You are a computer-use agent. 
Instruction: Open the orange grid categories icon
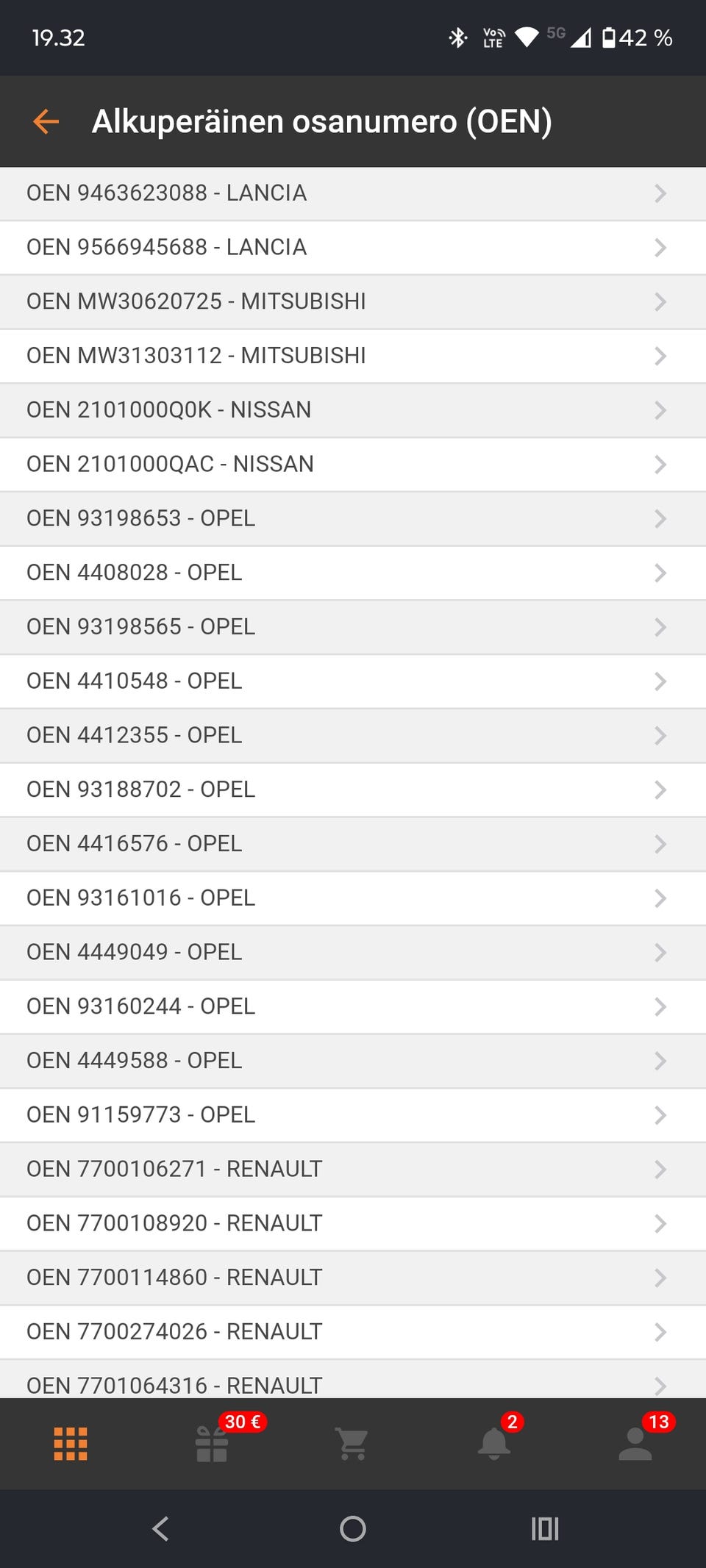(x=71, y=1444)
